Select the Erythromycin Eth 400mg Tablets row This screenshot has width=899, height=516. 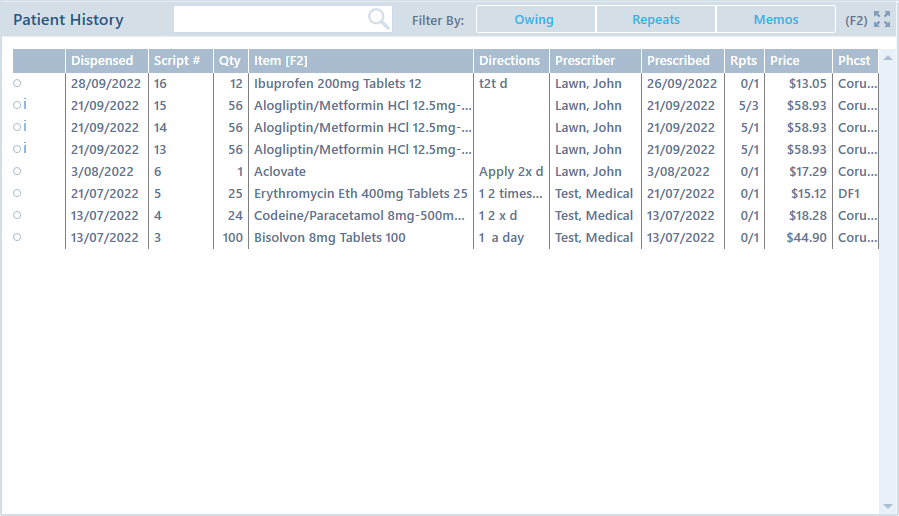[x=360, y=194]
